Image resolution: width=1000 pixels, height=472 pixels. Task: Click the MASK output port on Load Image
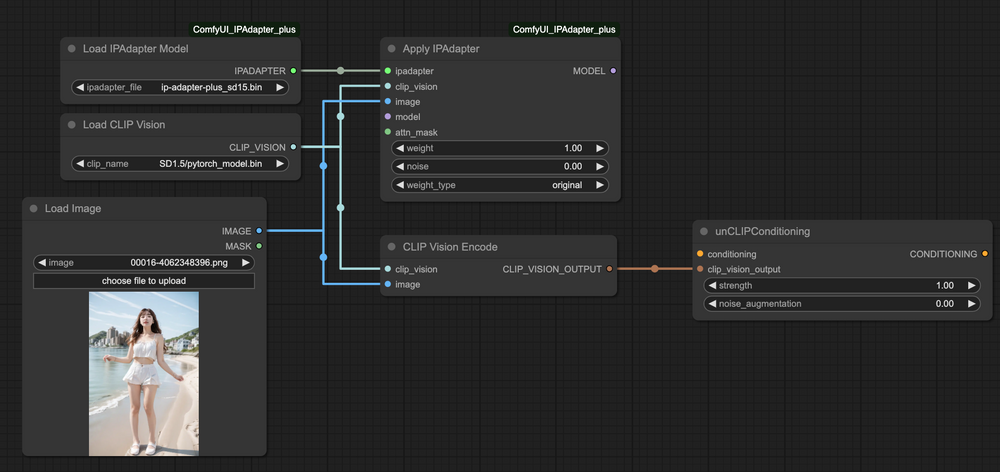pyautogui.click(x=259, y=245)
